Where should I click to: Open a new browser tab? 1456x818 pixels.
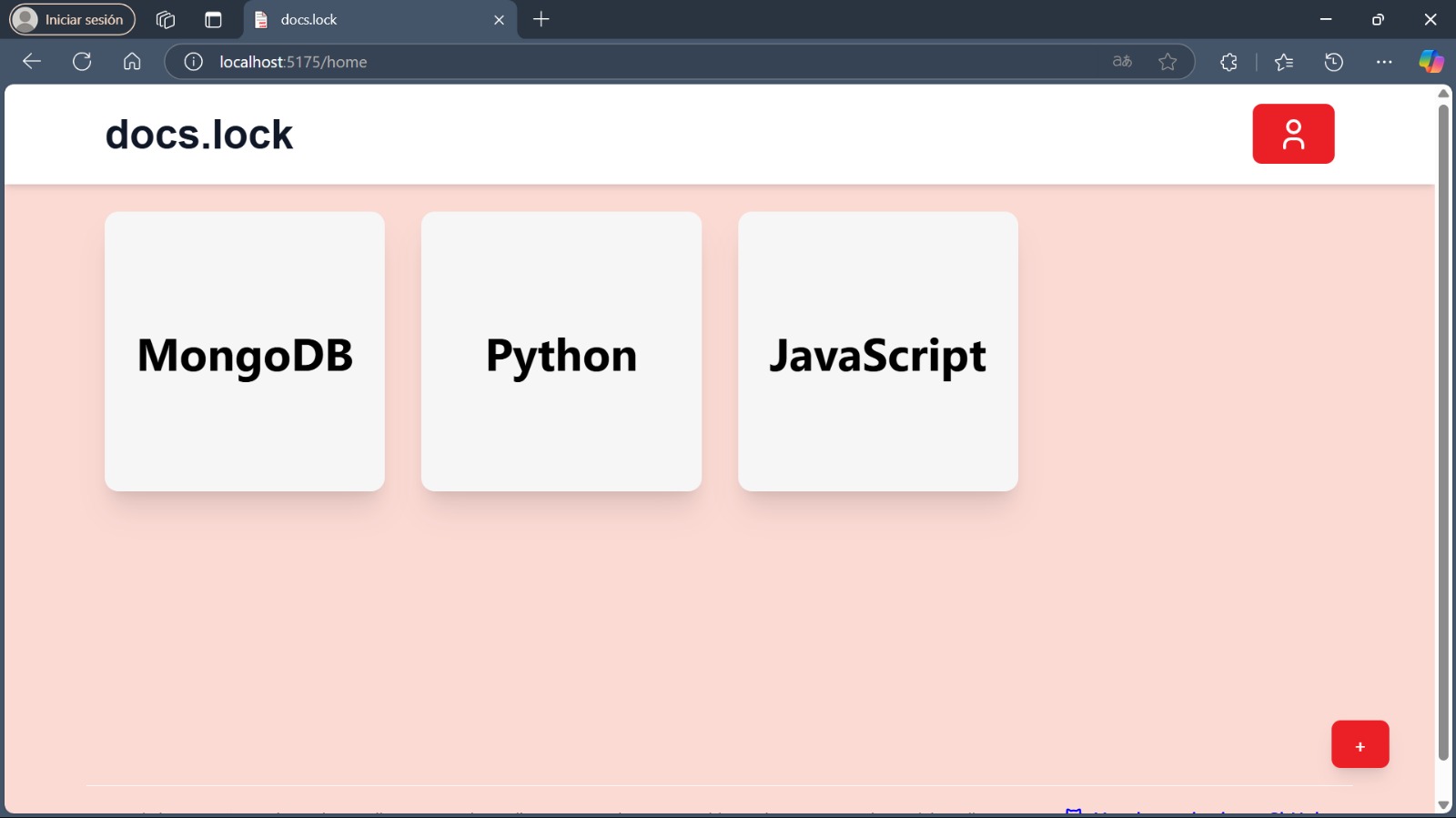[x=541, y=19]
